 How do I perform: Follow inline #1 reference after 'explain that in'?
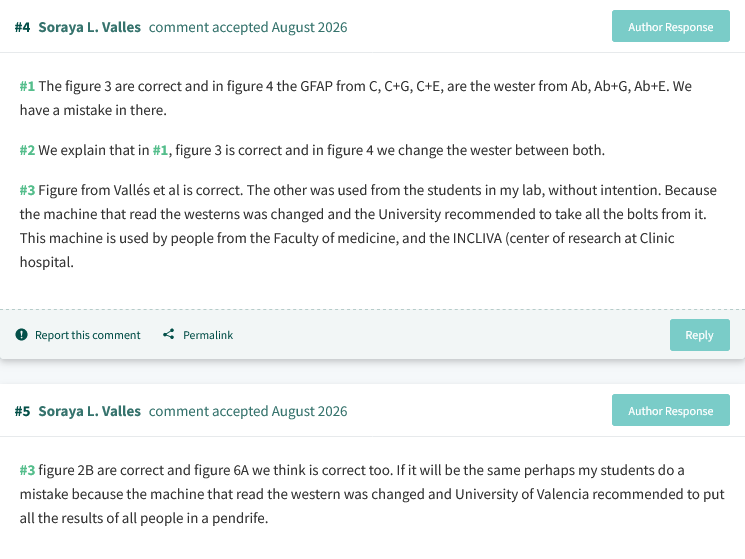click(160, 150)
